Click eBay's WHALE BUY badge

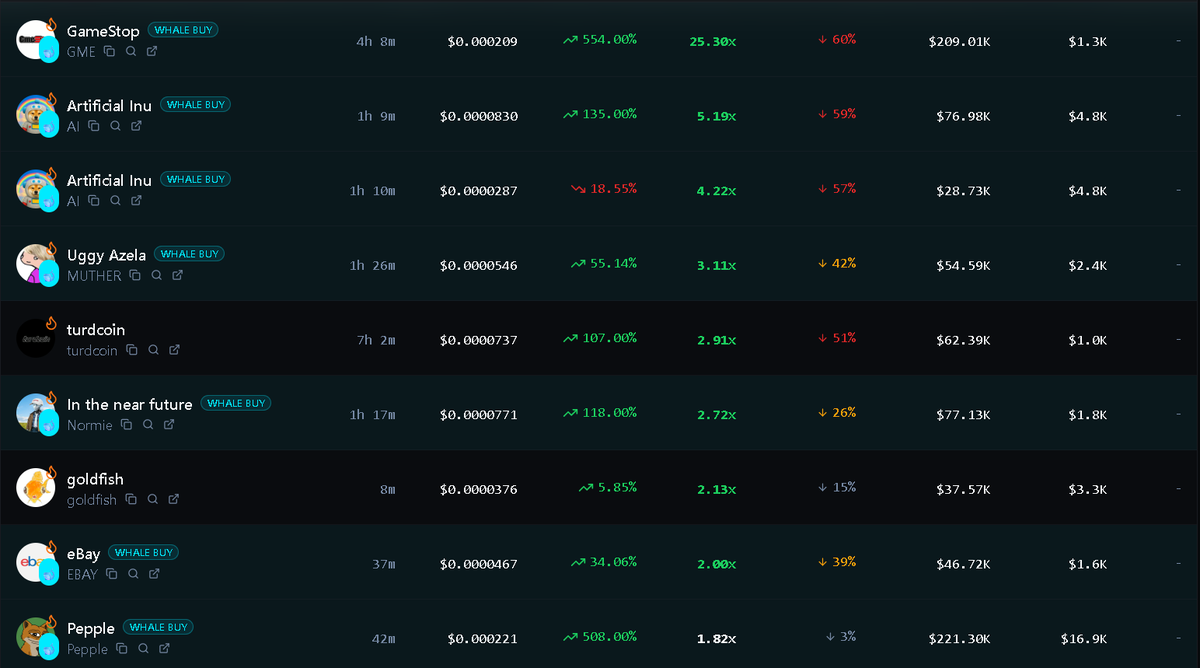click(x=144, y=552)
